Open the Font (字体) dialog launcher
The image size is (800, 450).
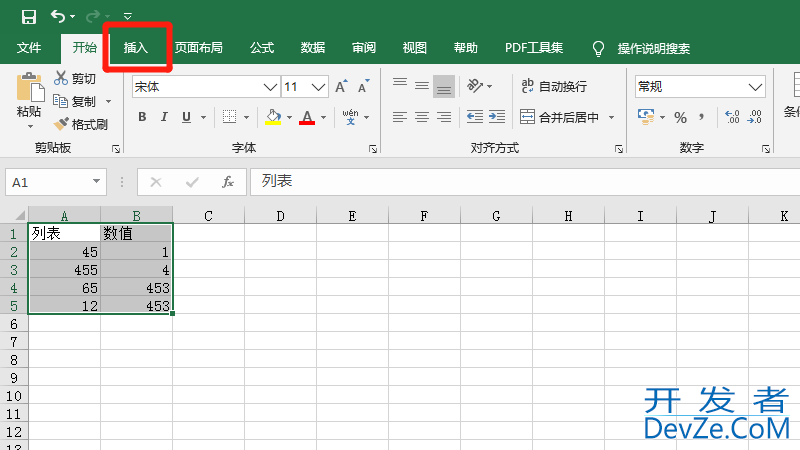pyautogui.click(x=373, y=149)
